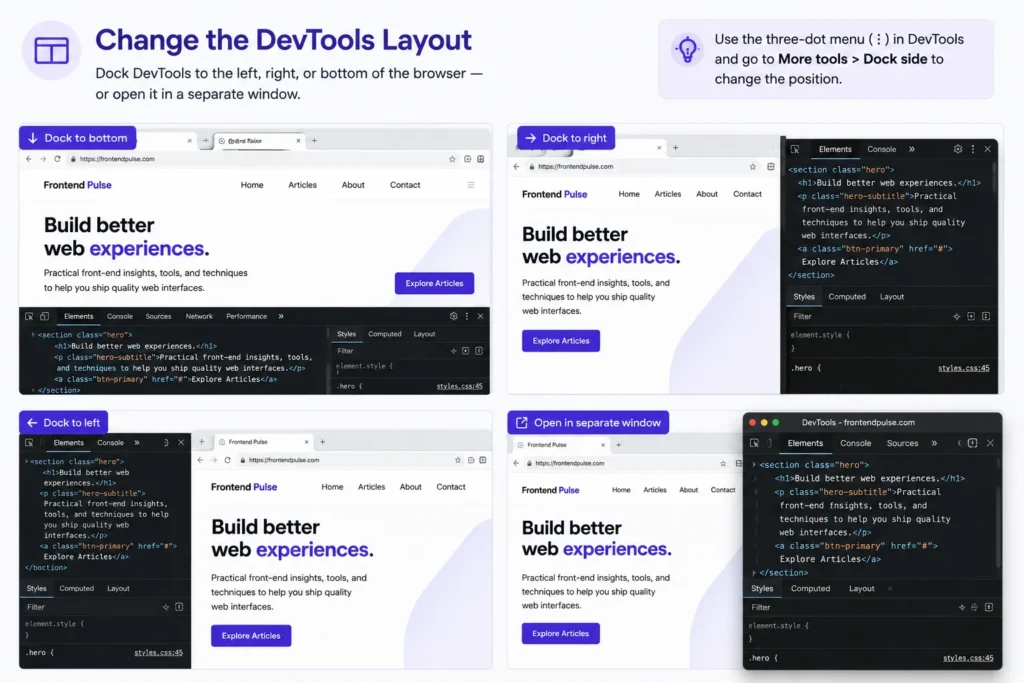The height and width of the screenshot is (683, 1024).
Task: Expand more tabs chevron after Performance tab
Action: coord(281,316)
